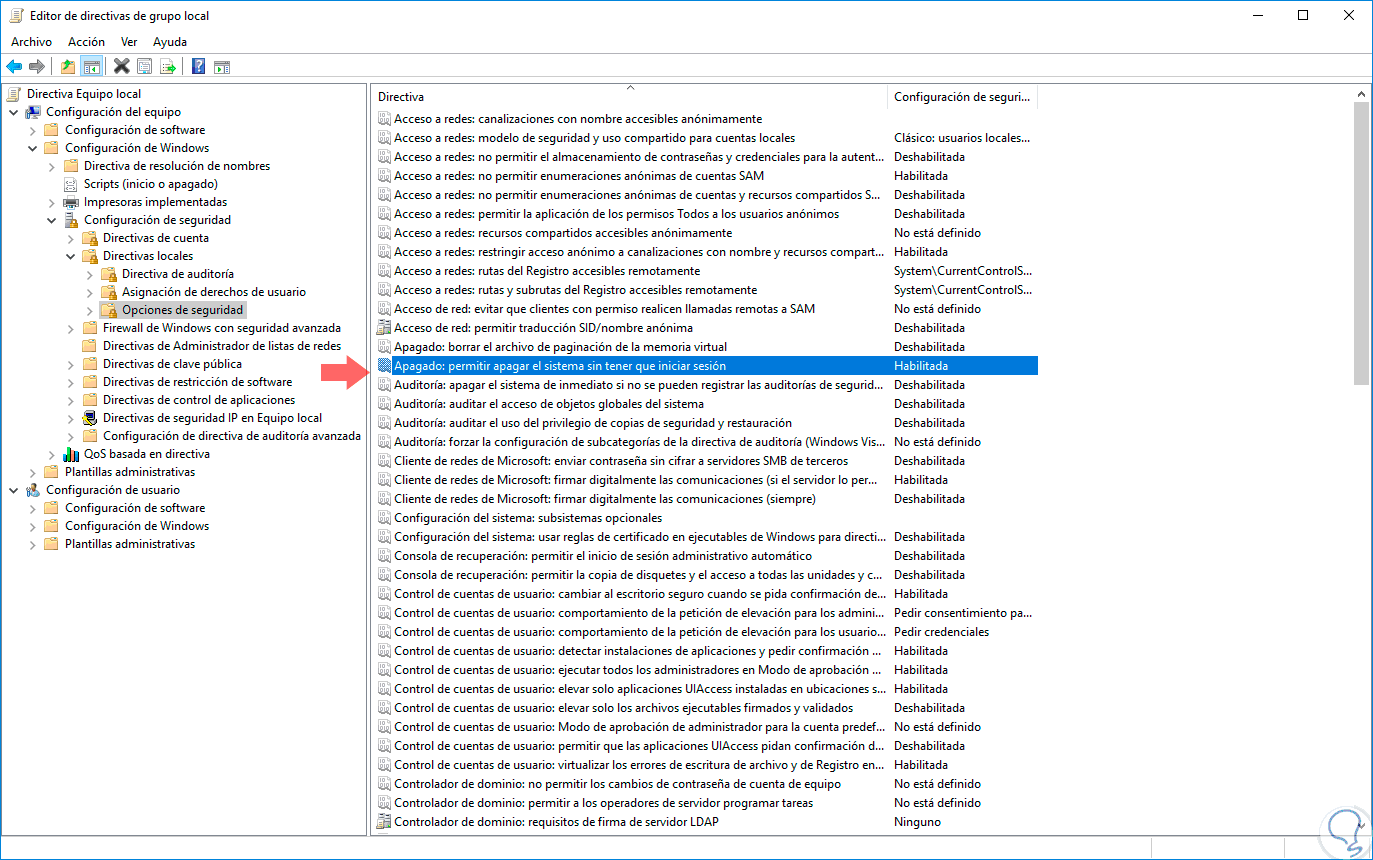The width and height of the screenshot is (1373, 860).
Task: Open the properties toolbar icon
Action: click(145, 67)
